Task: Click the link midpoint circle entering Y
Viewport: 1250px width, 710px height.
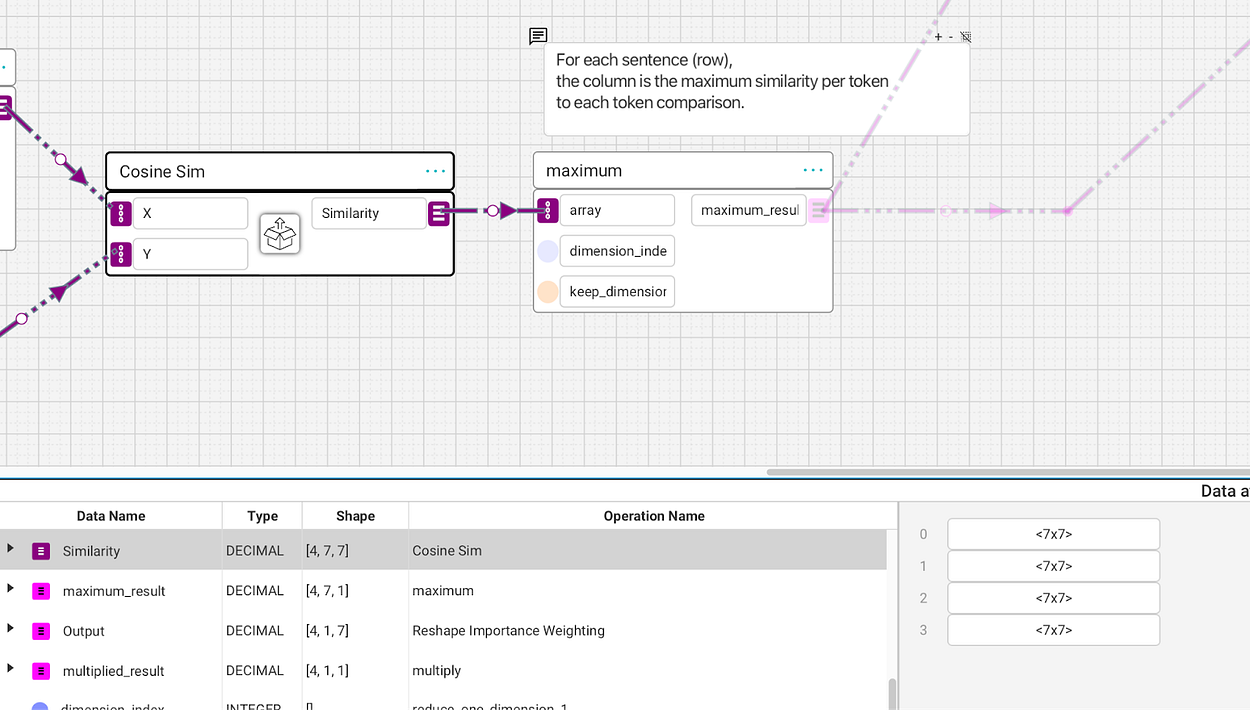Action: click(22, 319)
